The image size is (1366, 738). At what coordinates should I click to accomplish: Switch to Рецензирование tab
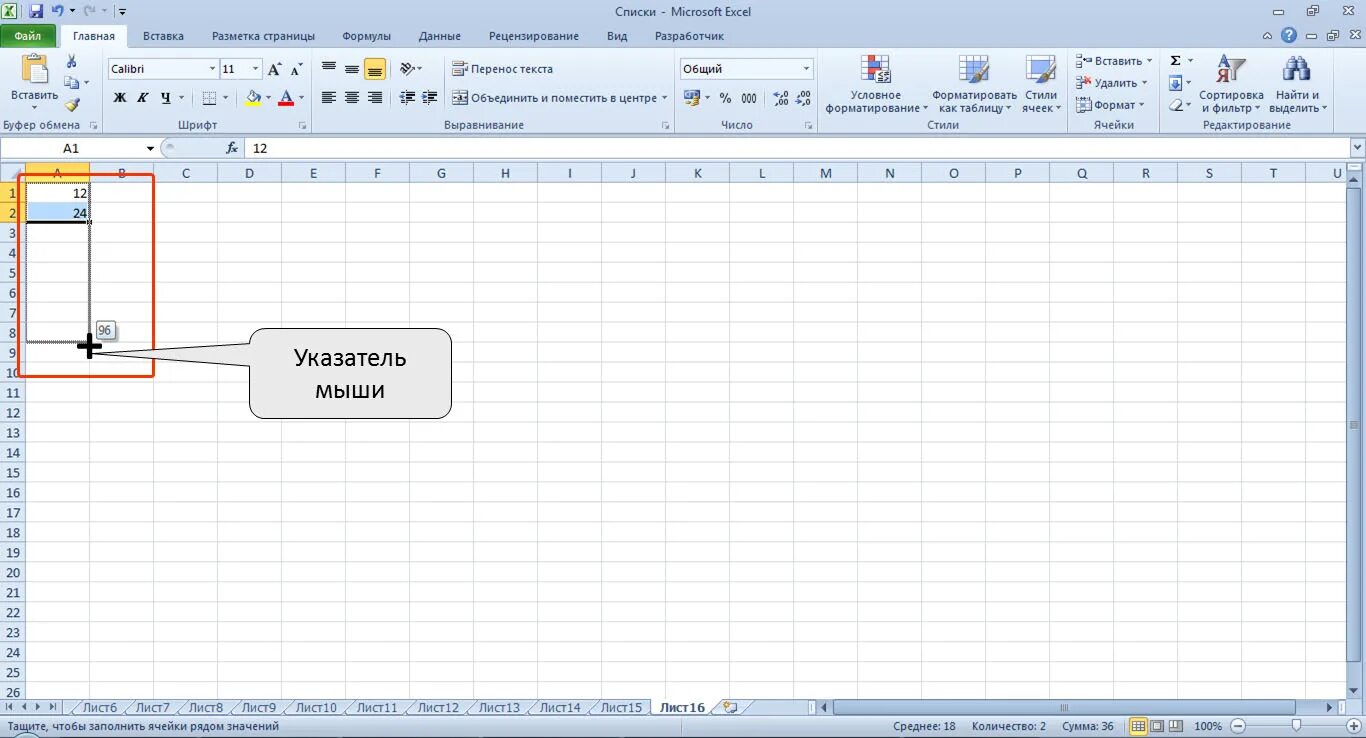(534, 36)
